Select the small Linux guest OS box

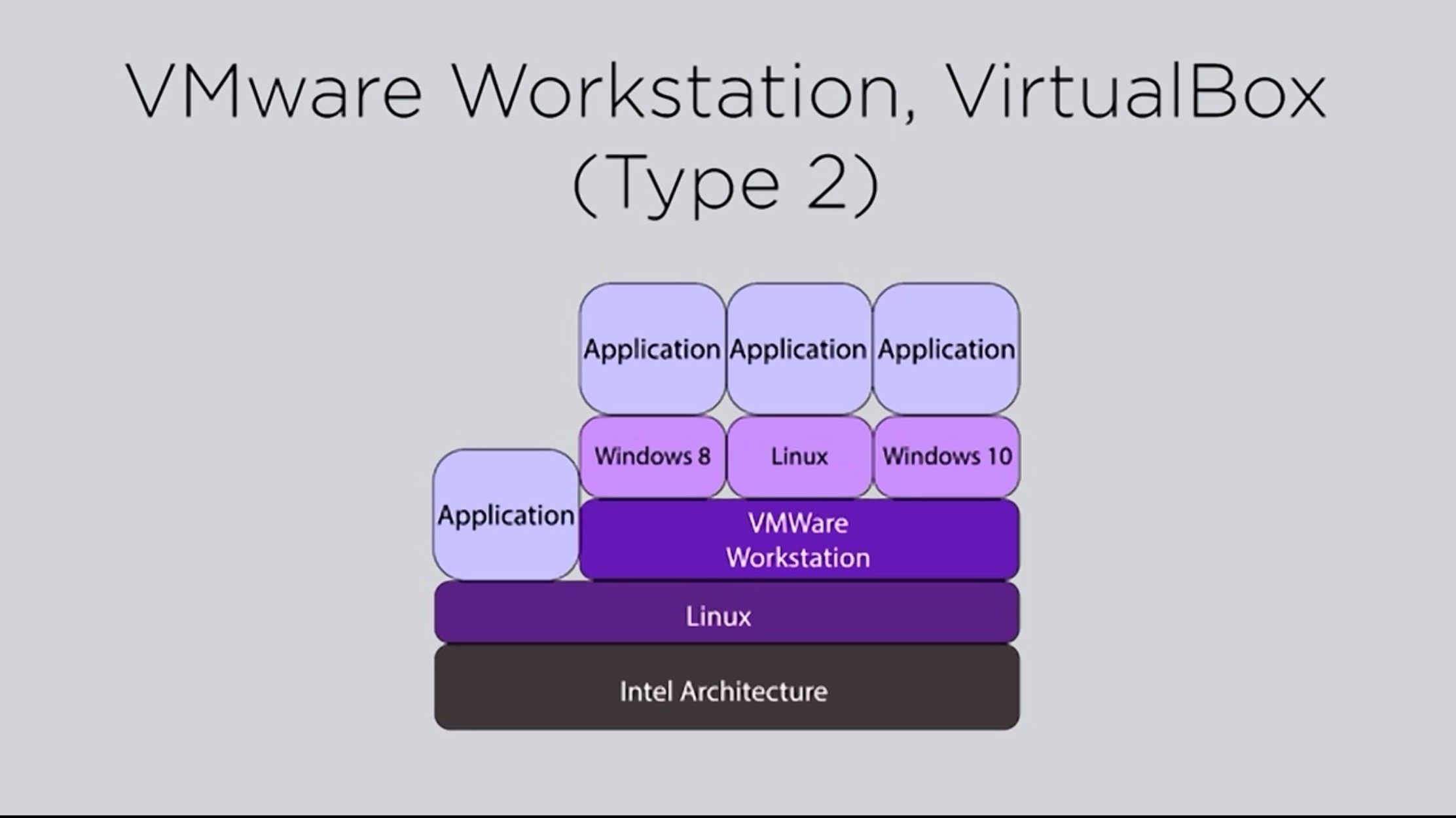click(x=799, y=456)
